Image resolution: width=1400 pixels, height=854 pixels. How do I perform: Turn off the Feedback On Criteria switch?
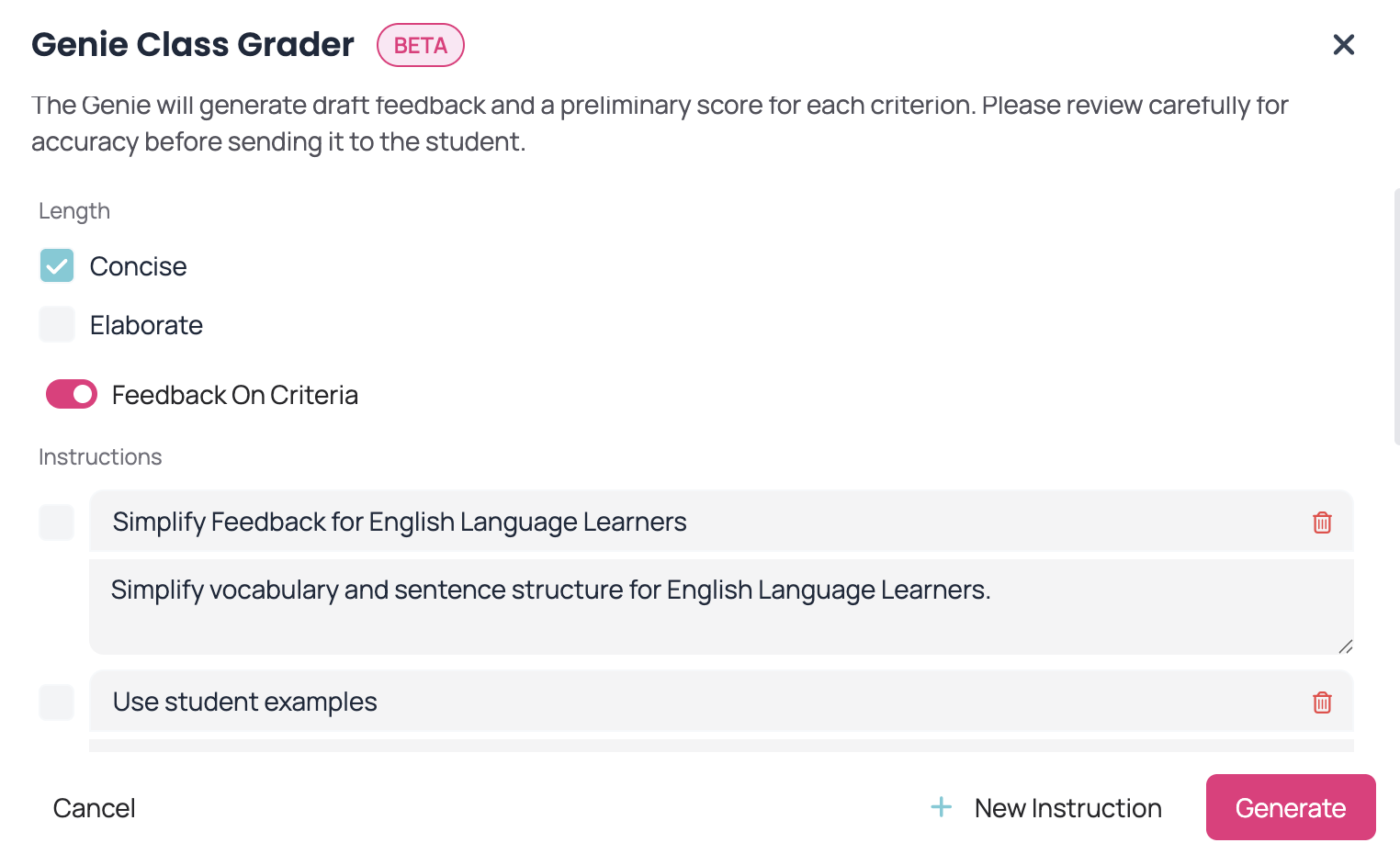[72, 394]
